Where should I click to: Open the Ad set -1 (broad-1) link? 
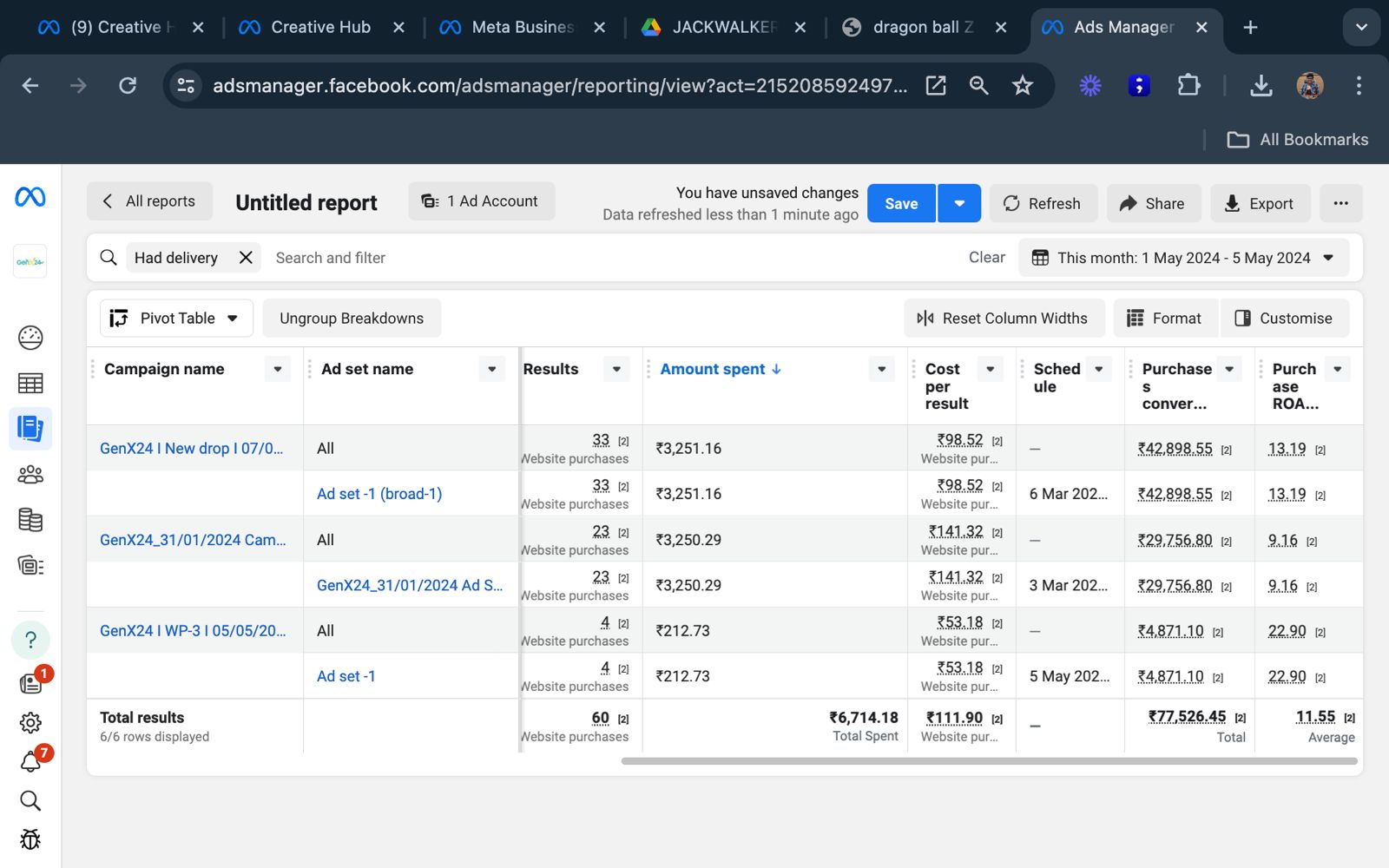(x=379, y=494)
